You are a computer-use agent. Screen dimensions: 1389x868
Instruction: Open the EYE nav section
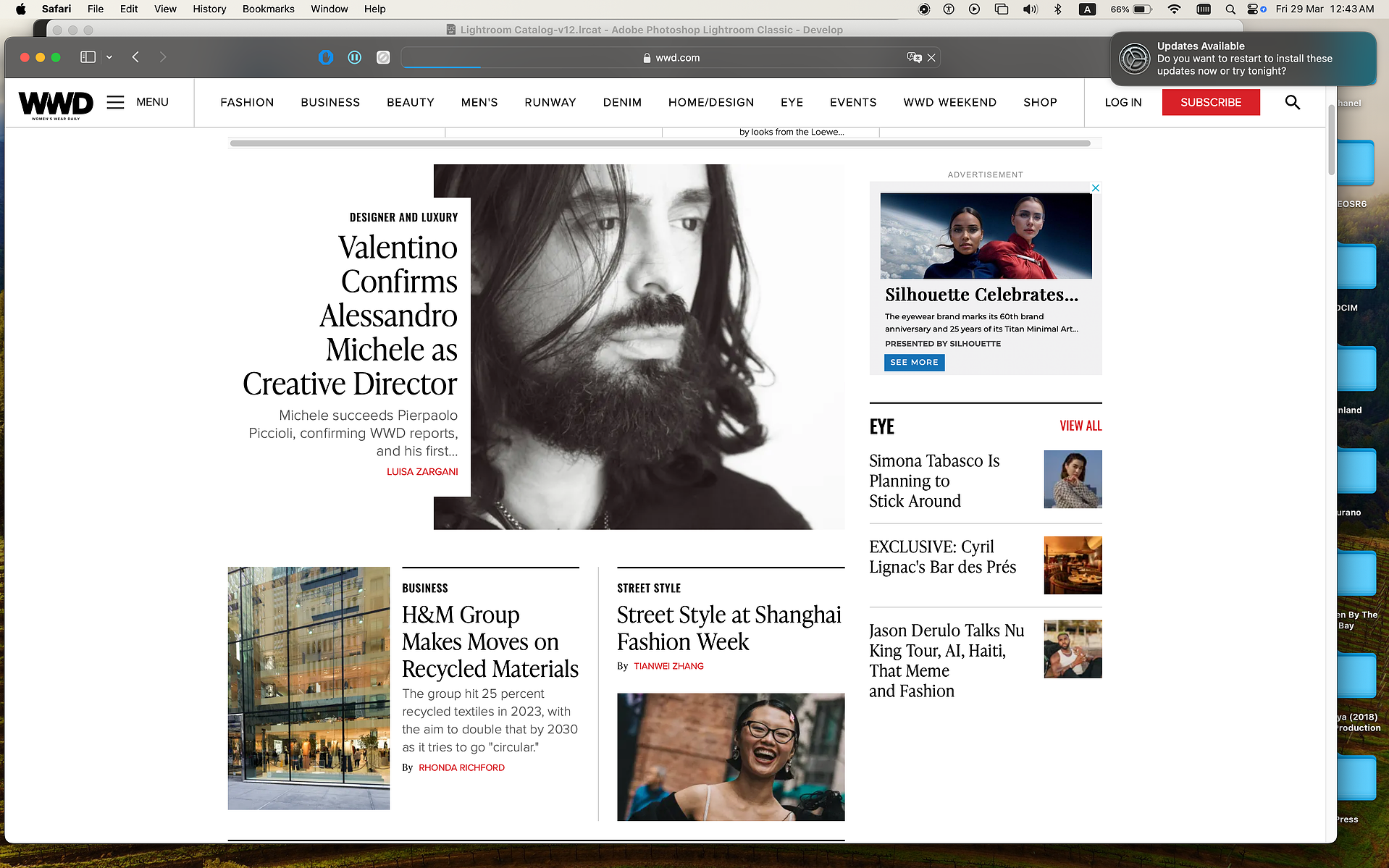(x=792, y=102)
